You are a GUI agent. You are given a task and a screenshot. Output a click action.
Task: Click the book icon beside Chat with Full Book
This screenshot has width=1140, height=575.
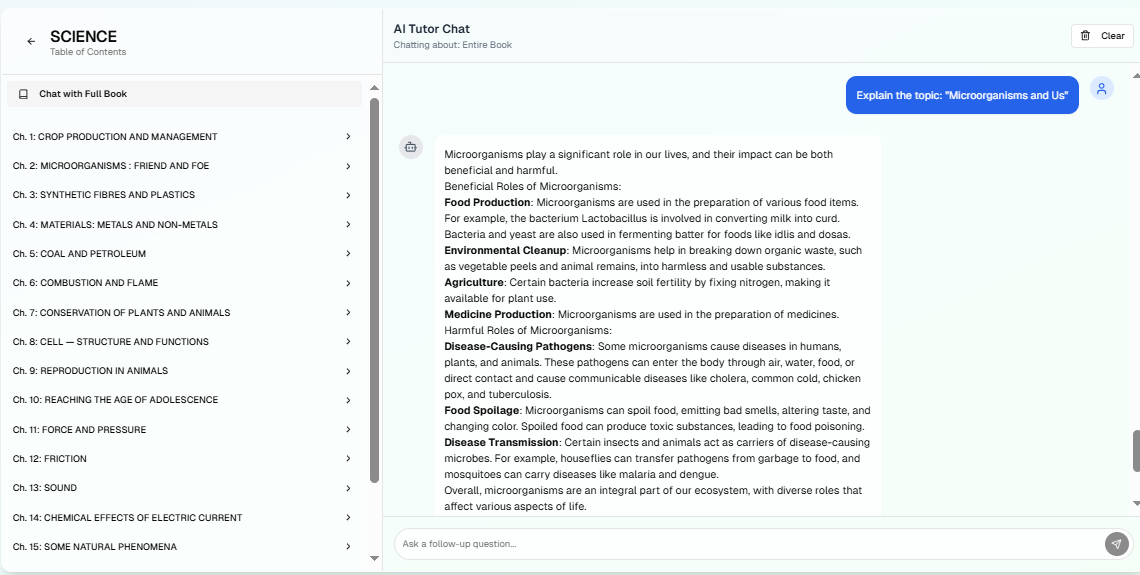tap(24, 94)
